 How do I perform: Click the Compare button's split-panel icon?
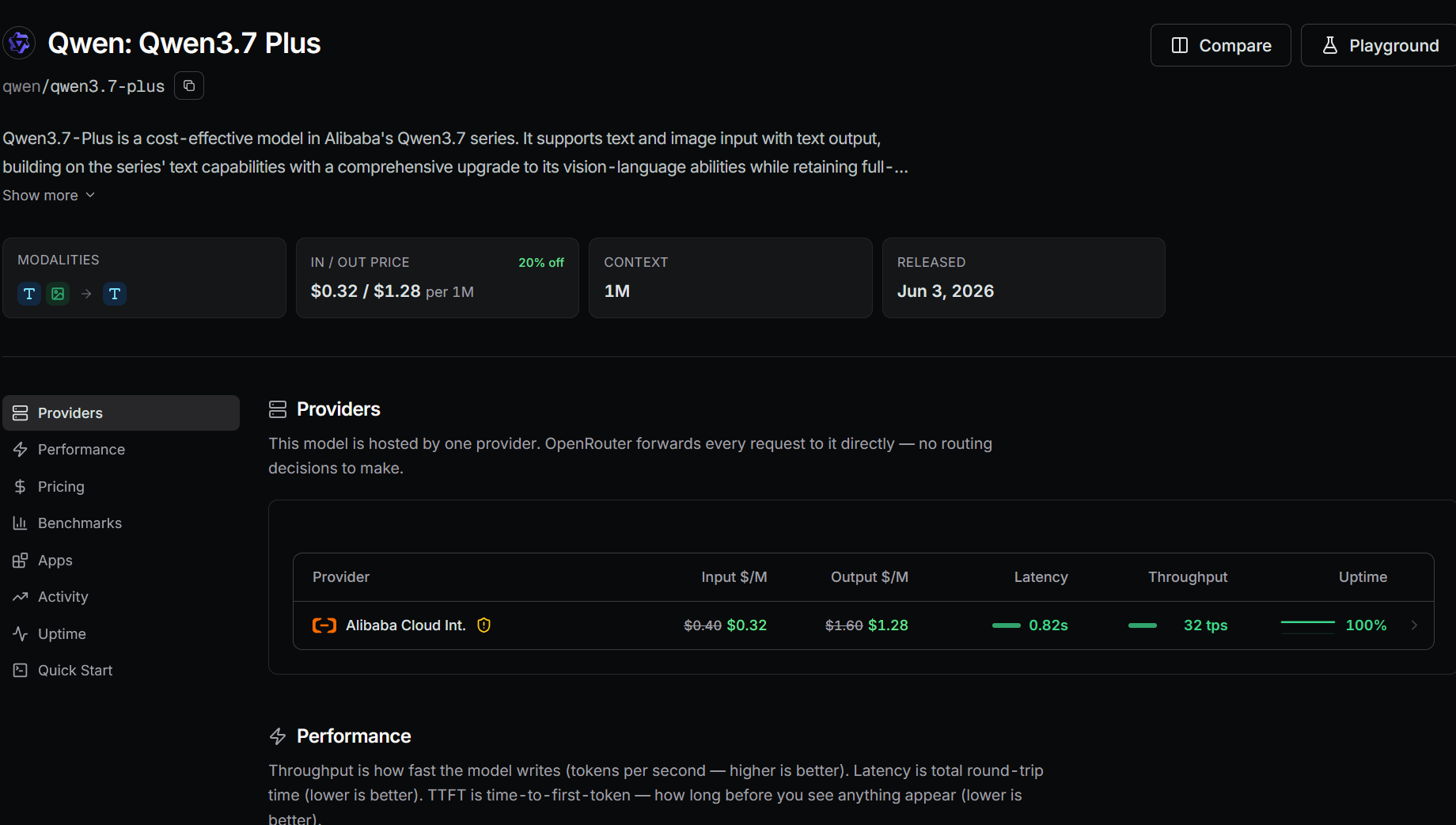pos(1180,45)
